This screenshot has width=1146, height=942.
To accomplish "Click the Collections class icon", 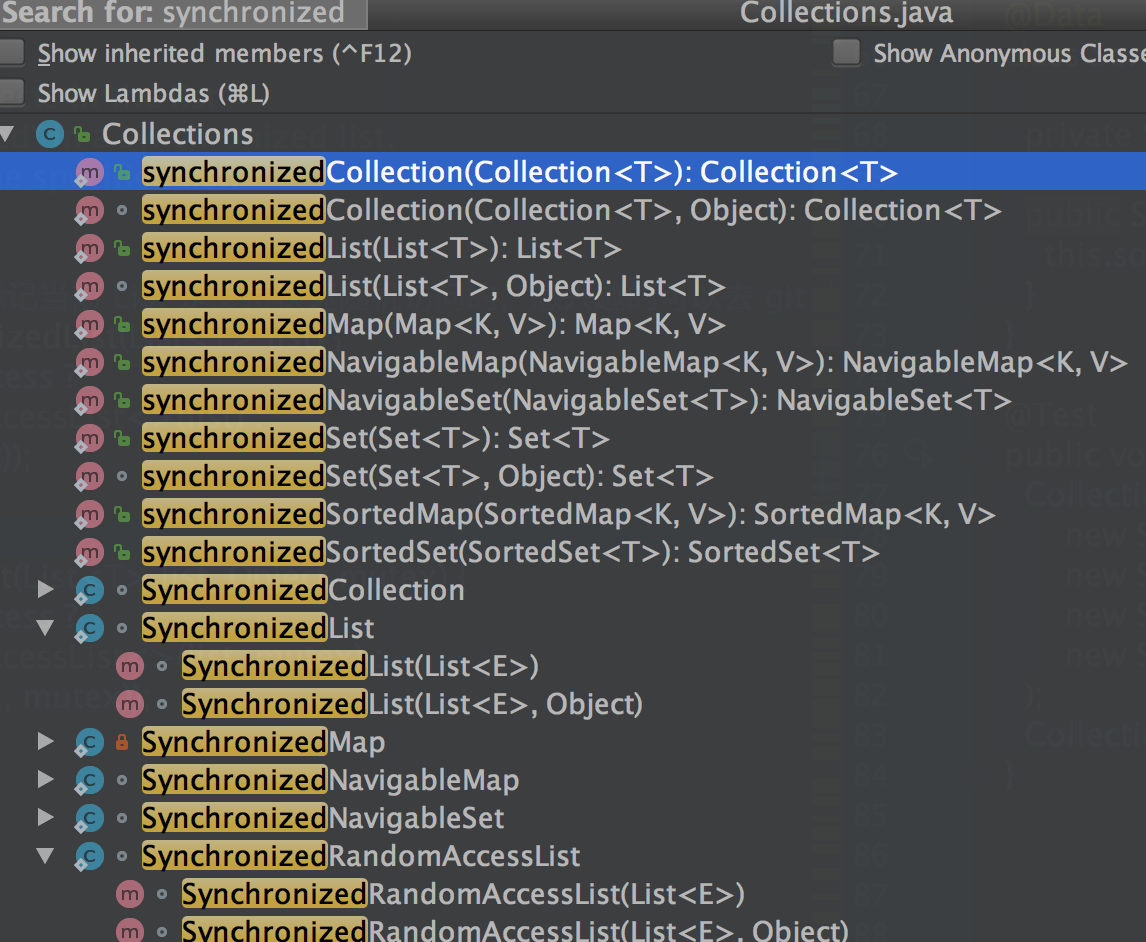I will click(49, 134).
